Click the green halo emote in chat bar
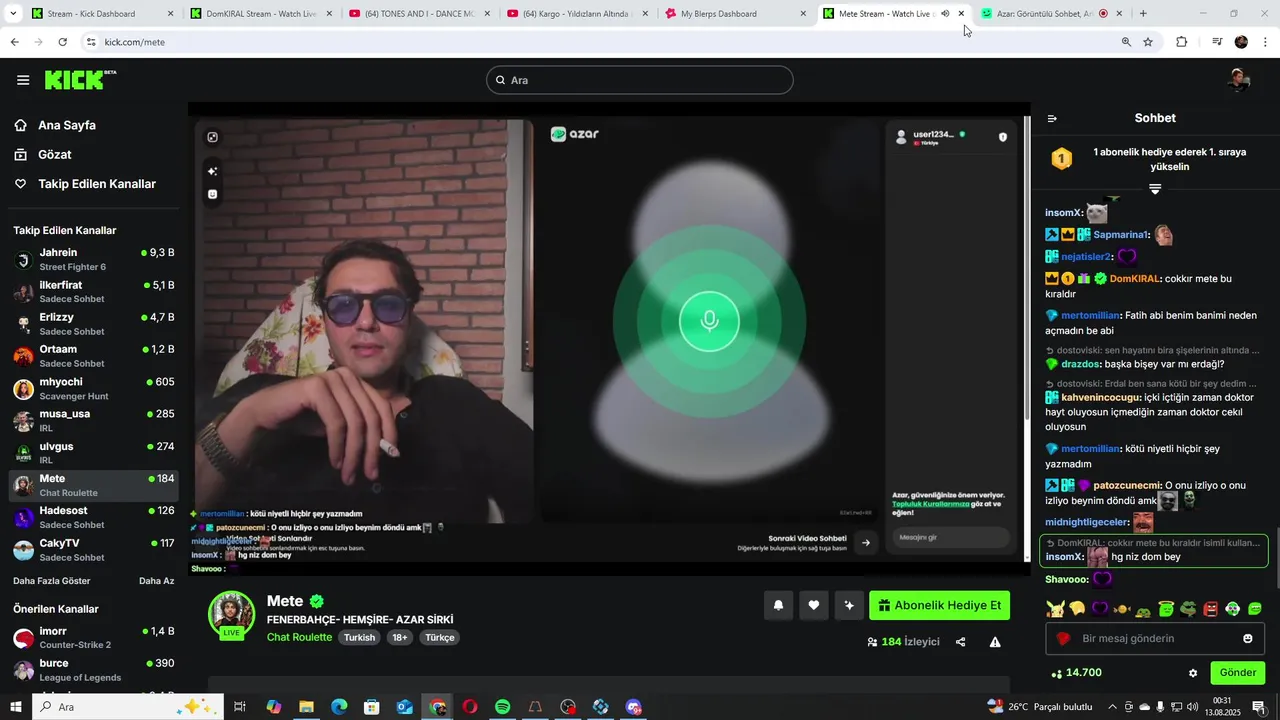The image size is (1280, 720). (x=1166, y=608)
